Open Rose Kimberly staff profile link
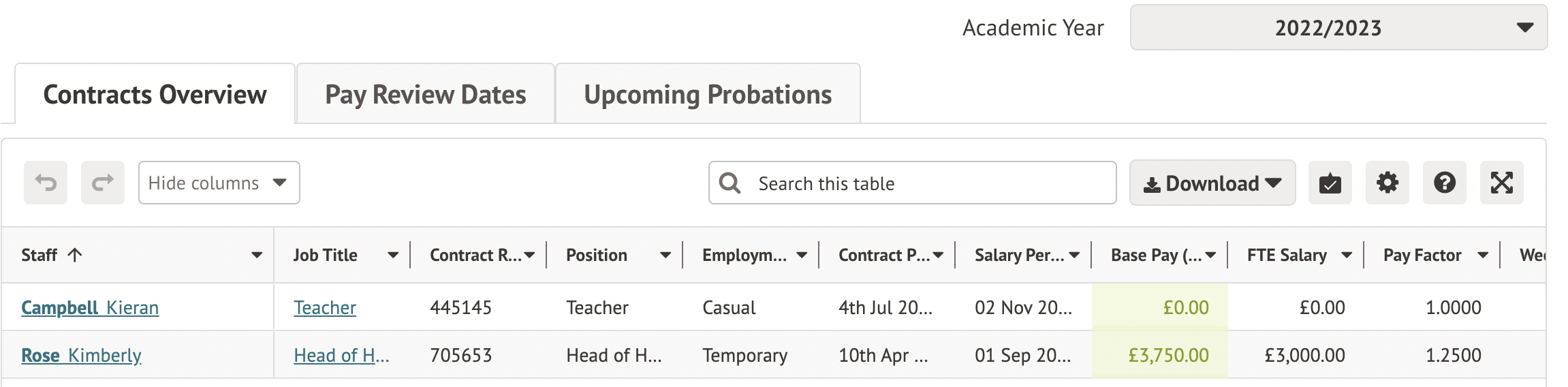The width and height of the screenshot is (1568, 387). (81, 356)
